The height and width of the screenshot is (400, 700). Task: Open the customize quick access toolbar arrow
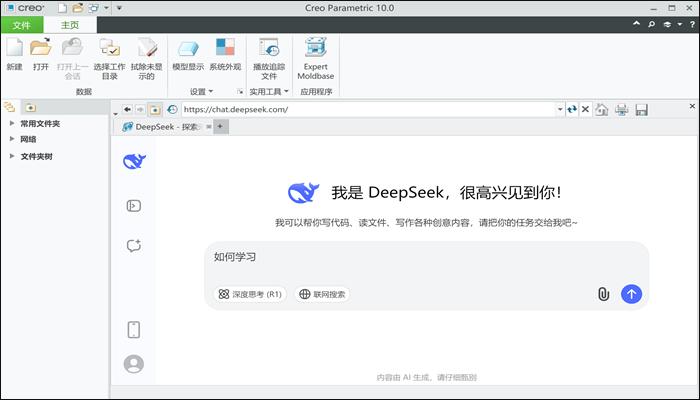[119, 8]
